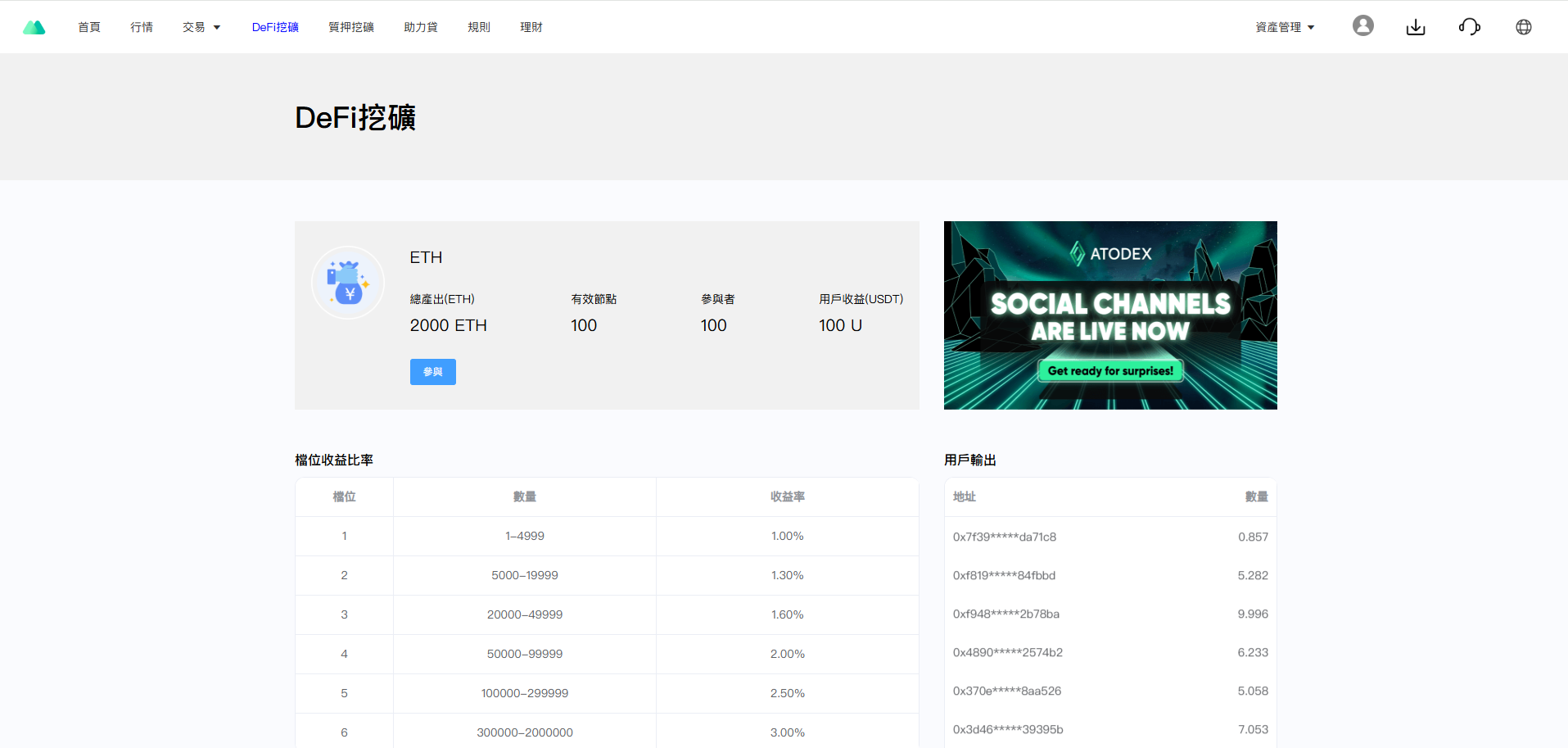
Task: Select the DeFi挖礦 nav item
Action: coord(275,27)
